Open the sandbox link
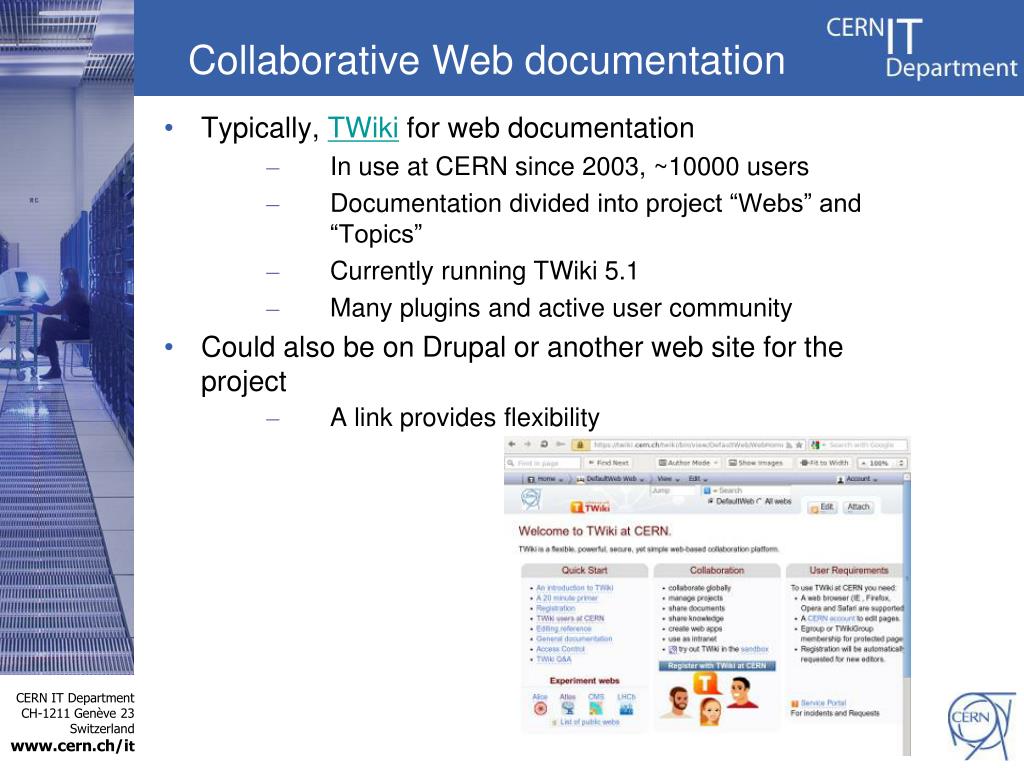This screenshot has height=768, width=1024. (x=754, y=649)
